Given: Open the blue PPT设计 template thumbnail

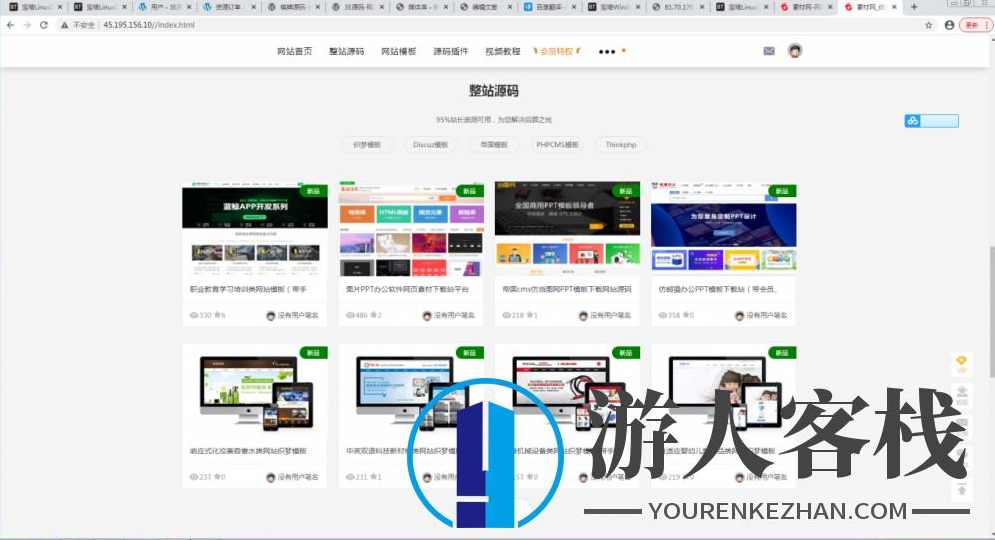Looking at the screenshot, I should [723, 229].
